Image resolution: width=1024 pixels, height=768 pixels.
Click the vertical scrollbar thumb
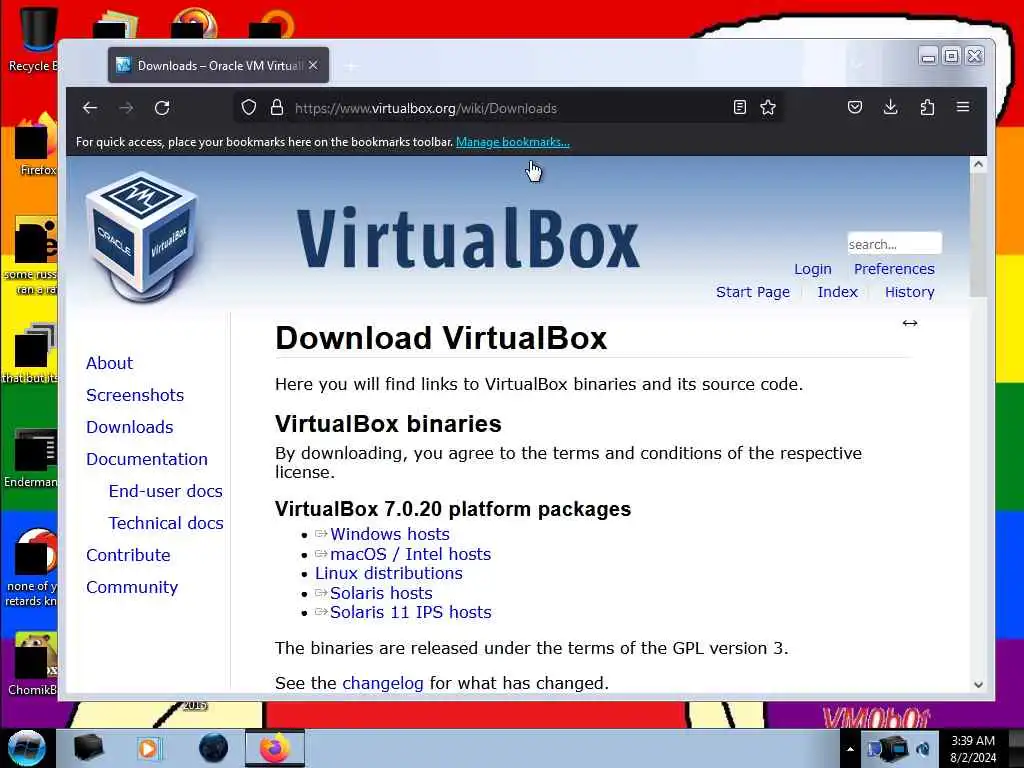978,235
